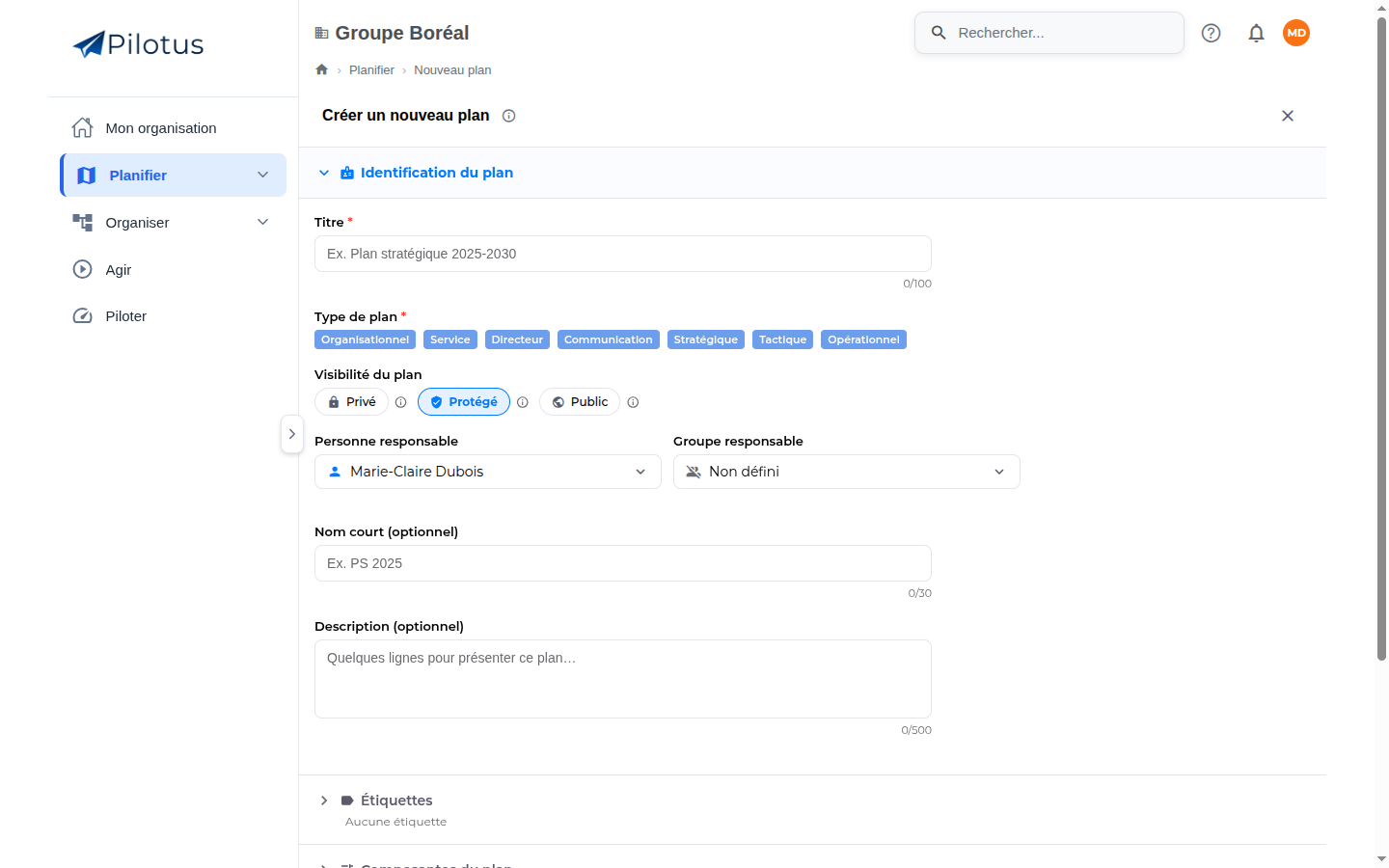
Task: Click the Nom court input field
Action: tap(623, 563)
